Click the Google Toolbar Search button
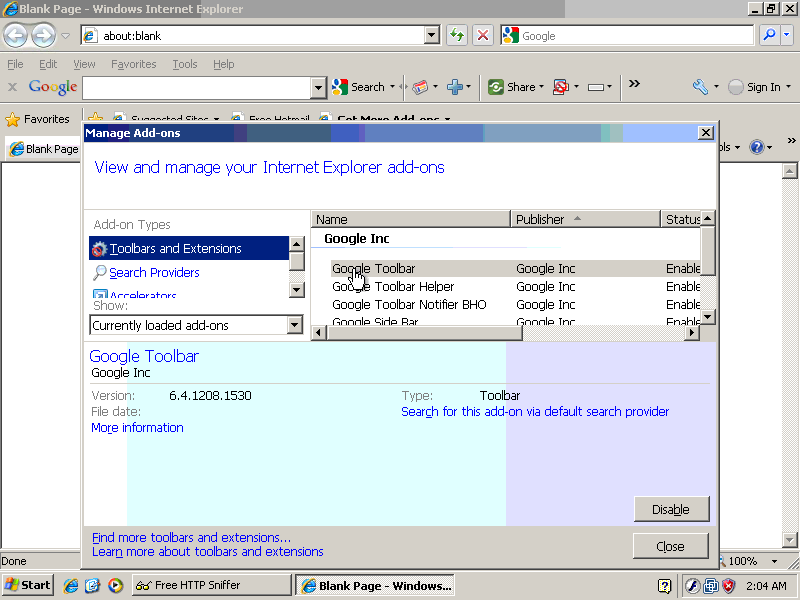This screenshot has height=600, width=800. click(x=358, y=87)
